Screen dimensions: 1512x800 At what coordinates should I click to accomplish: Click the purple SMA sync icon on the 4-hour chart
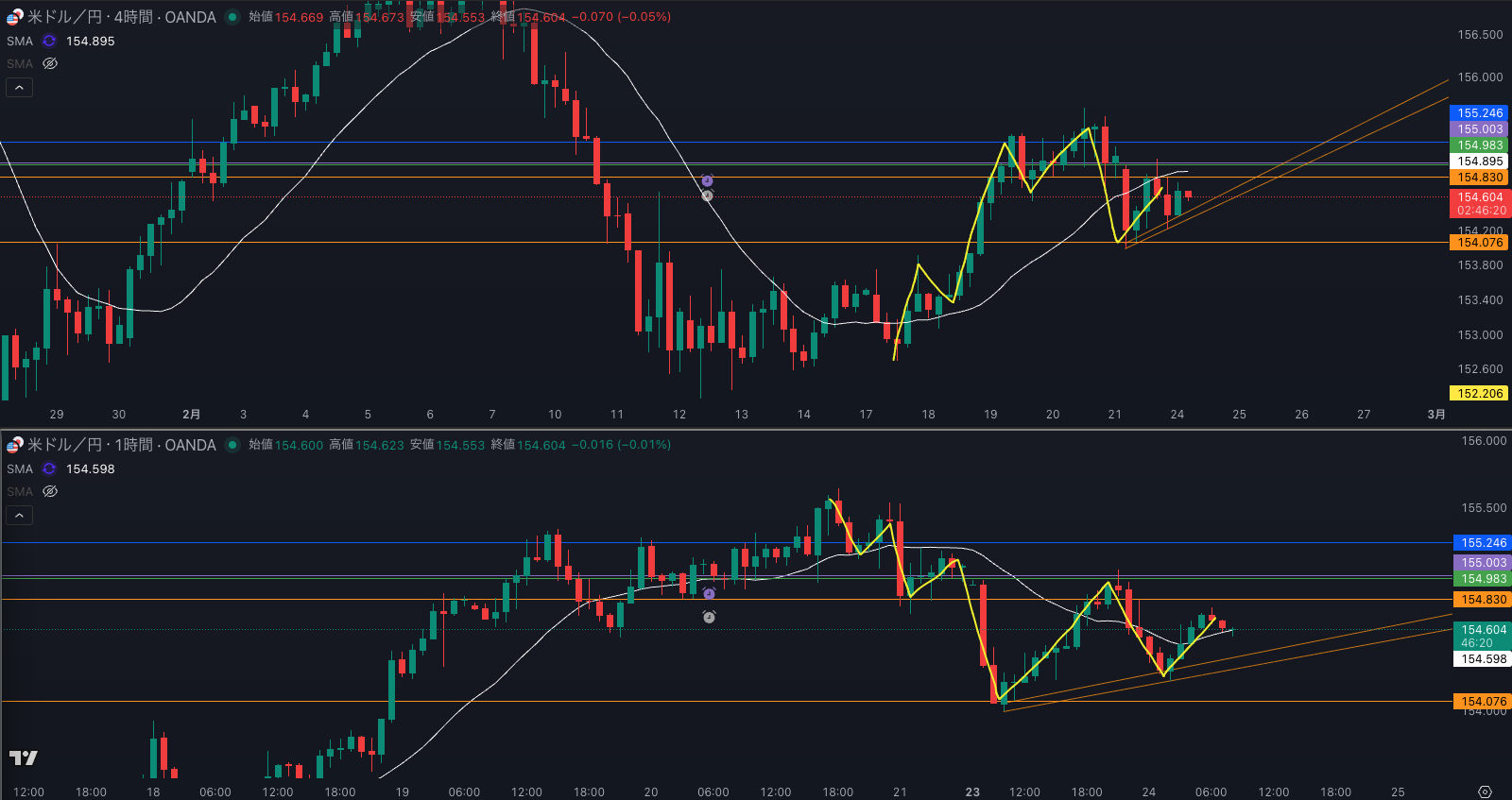point(49,41)
